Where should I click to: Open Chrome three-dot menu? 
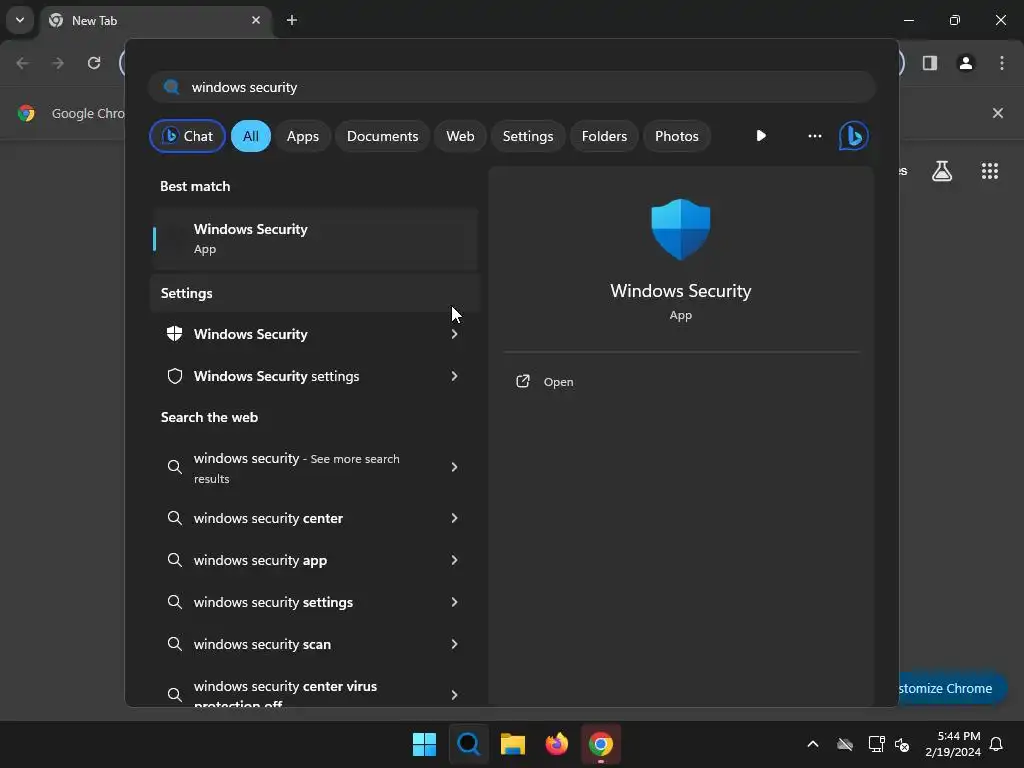tap(1002, 63)
